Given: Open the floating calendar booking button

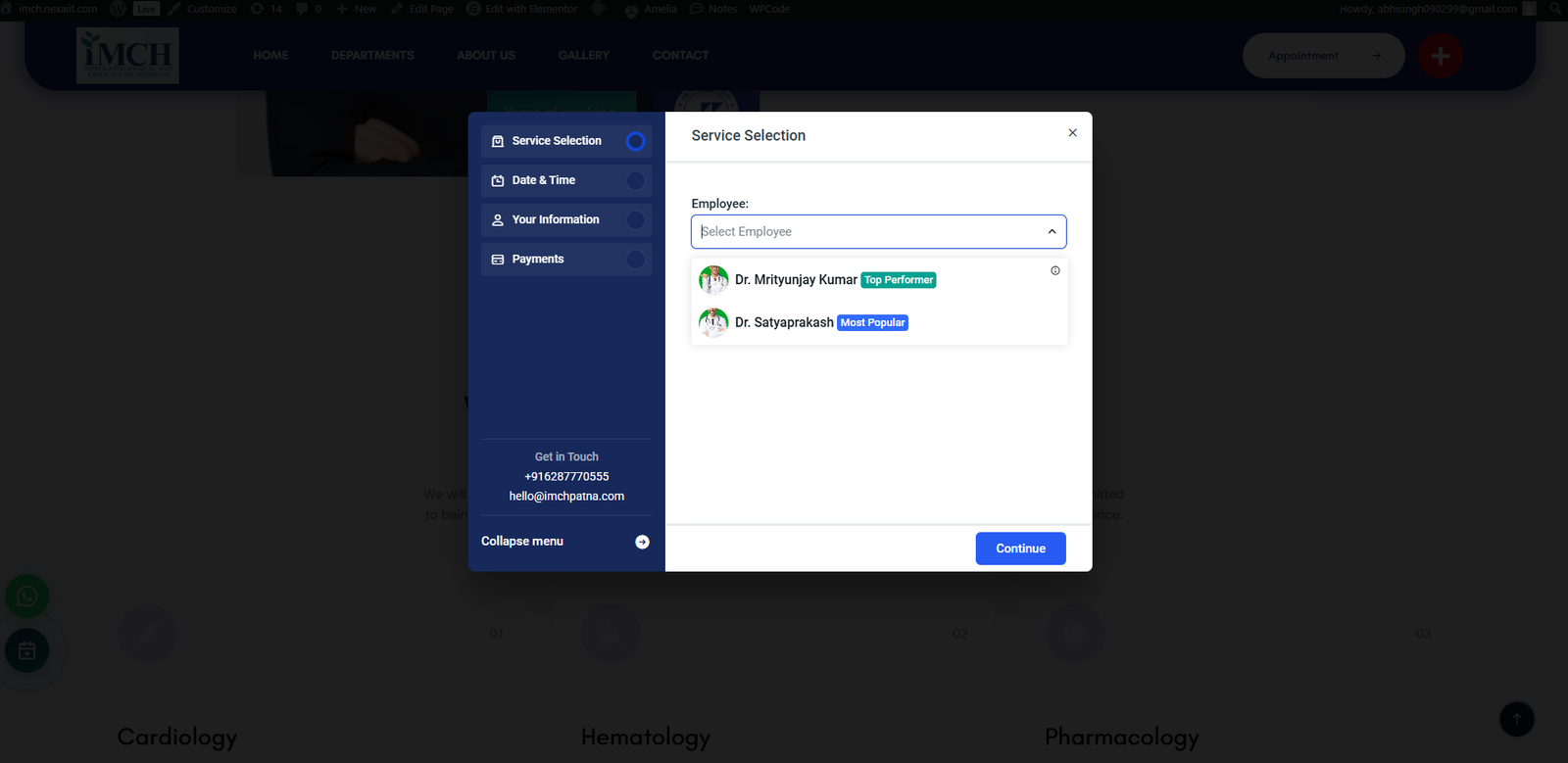Looking at the screenshot, I should point(27,650).
